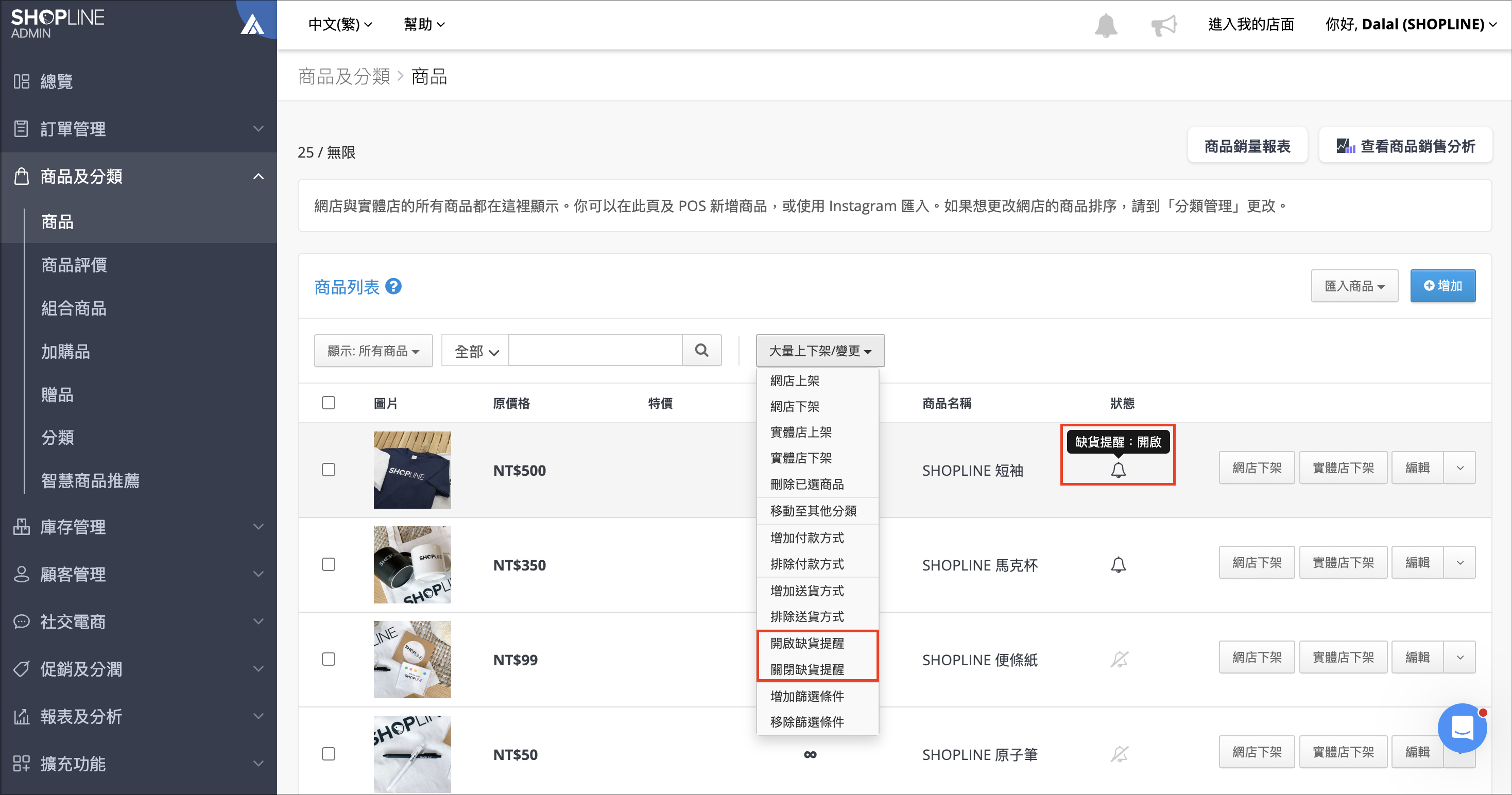Toggle out-of-stock bell for SHOPLINE 馬克杯
Image resolution: width=1512 pixels, height=795 pixels.
[1119, 564]
